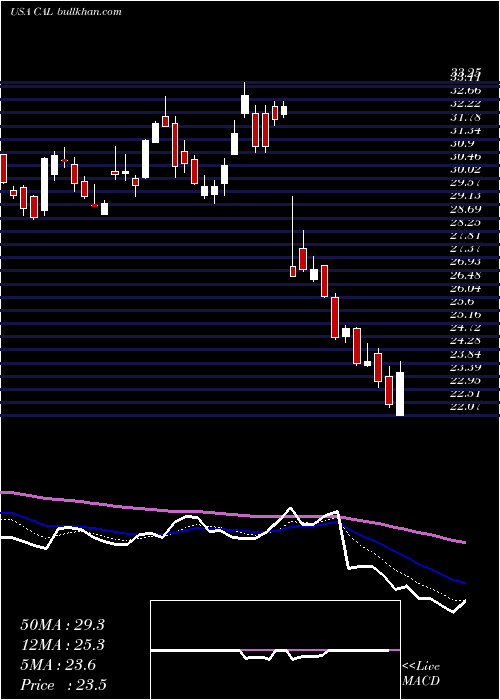Click the 30.46 price axis label
The image size is (500, 700).
click(466, 157)
